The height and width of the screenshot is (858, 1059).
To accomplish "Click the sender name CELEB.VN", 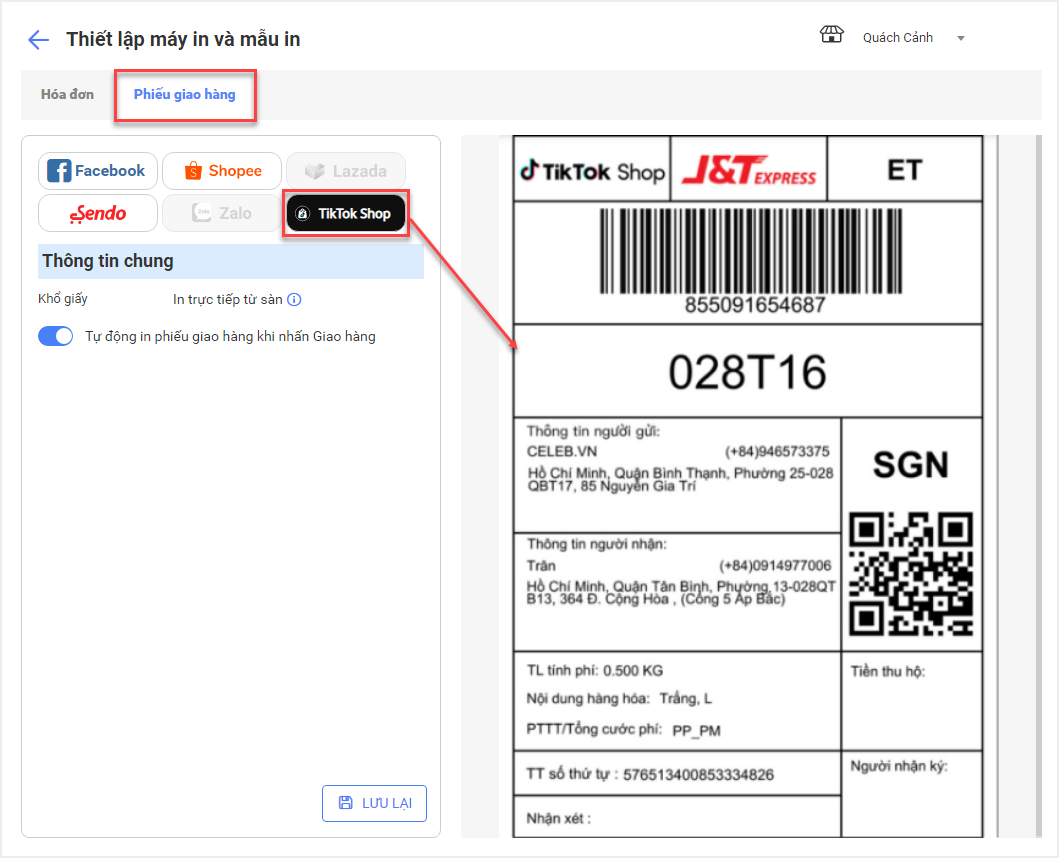I will point(562,451).
